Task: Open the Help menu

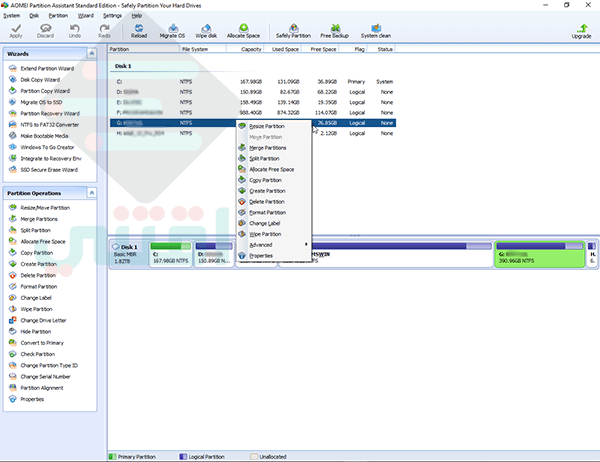Action: point(137,16)
